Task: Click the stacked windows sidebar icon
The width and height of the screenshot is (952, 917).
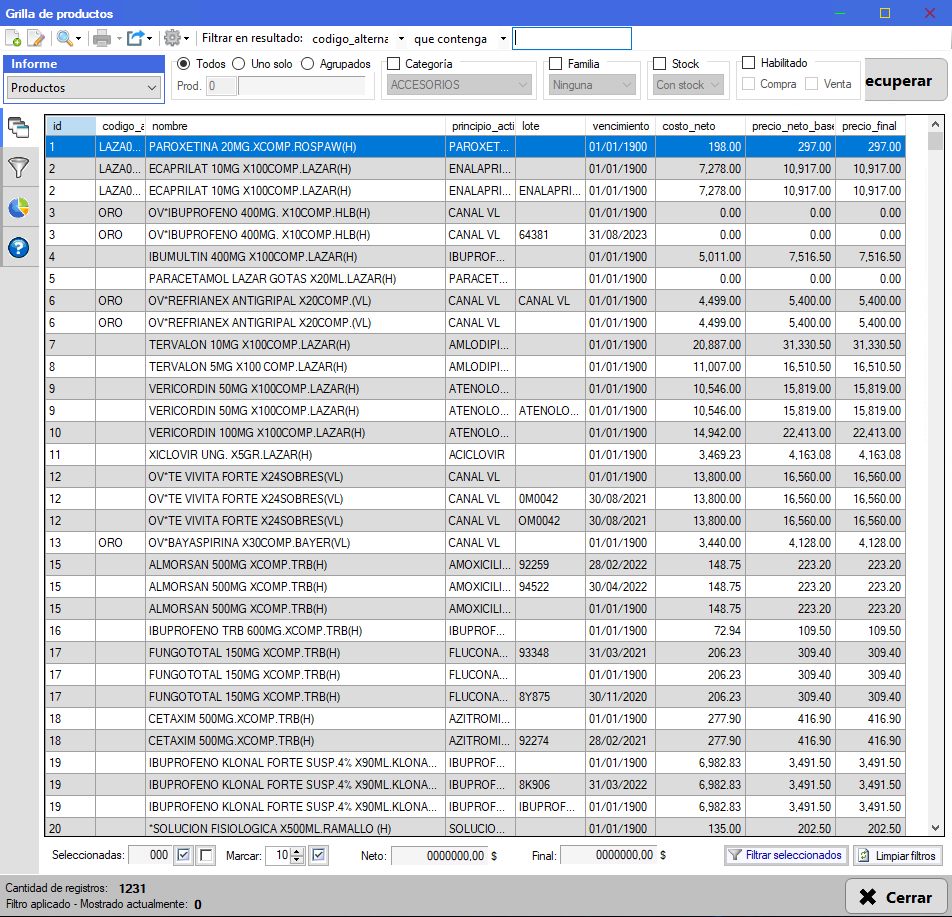Action: point(18,128)
